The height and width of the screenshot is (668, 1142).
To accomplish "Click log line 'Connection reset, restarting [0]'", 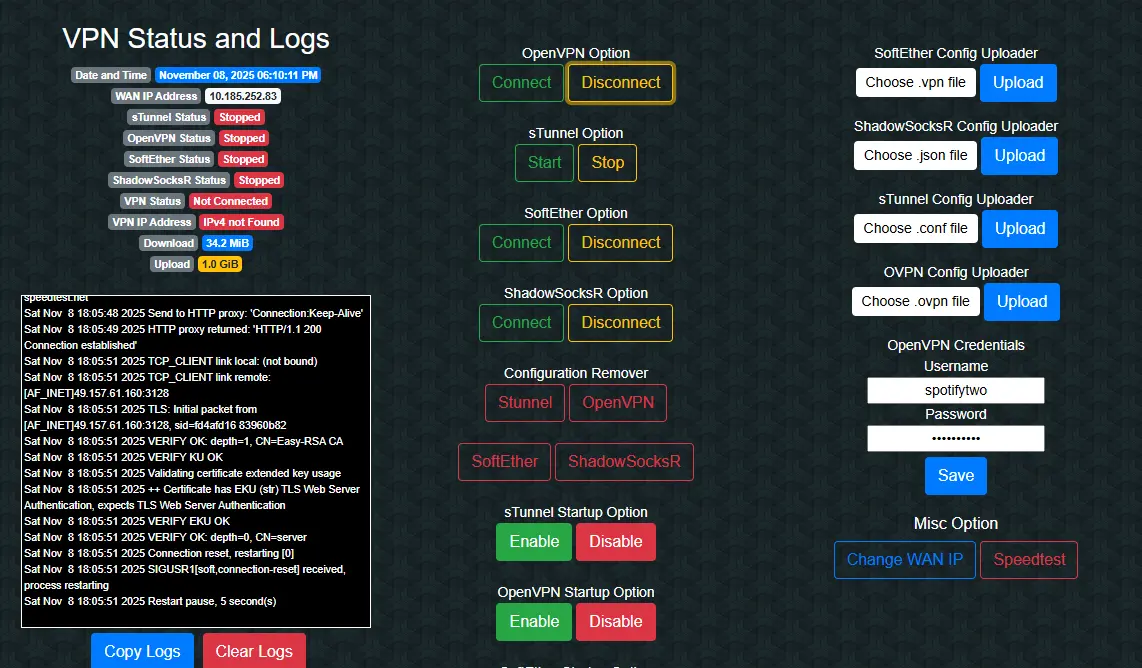I will click(159, 553).
